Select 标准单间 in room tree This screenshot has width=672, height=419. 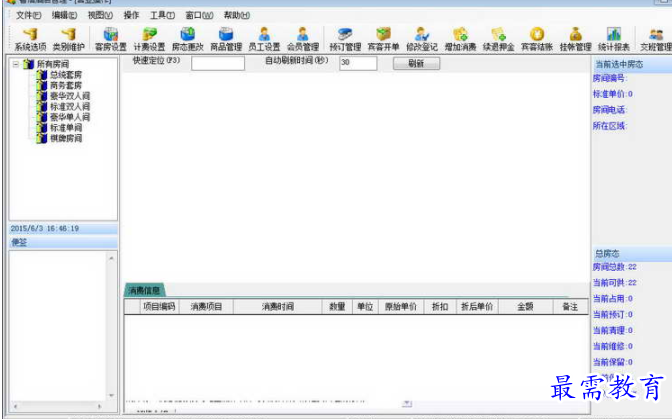[66, 128]
